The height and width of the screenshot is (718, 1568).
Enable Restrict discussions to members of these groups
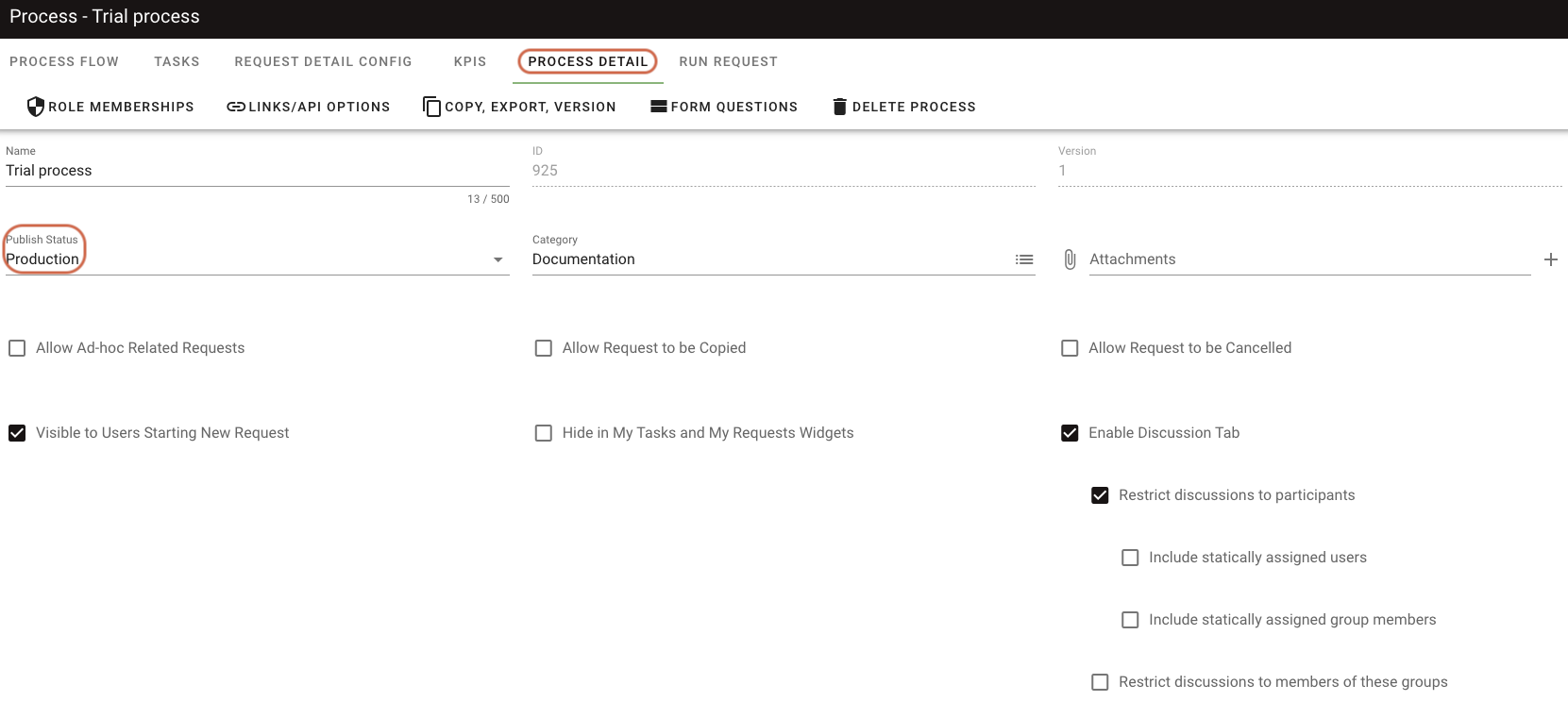pyautogui.click(x=1100, y=682)
